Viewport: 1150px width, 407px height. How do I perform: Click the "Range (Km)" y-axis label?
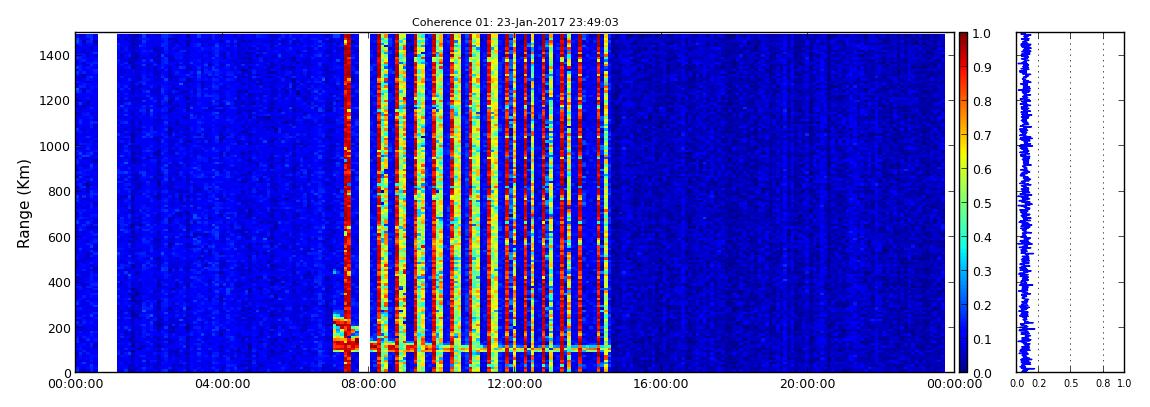point(23,203)
